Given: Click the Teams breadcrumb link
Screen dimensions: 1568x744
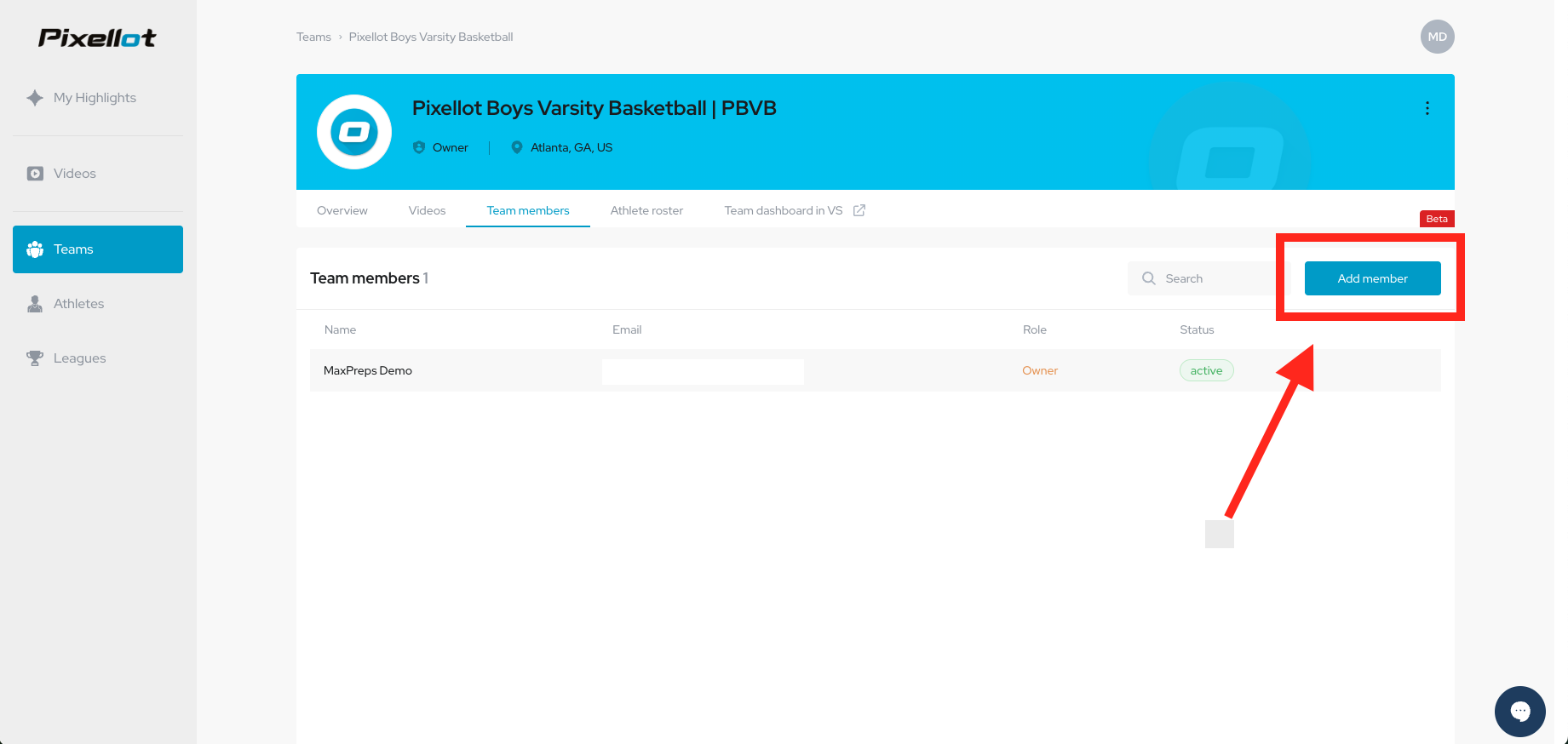Looking at the screenshot, I should tap(313, 37).
